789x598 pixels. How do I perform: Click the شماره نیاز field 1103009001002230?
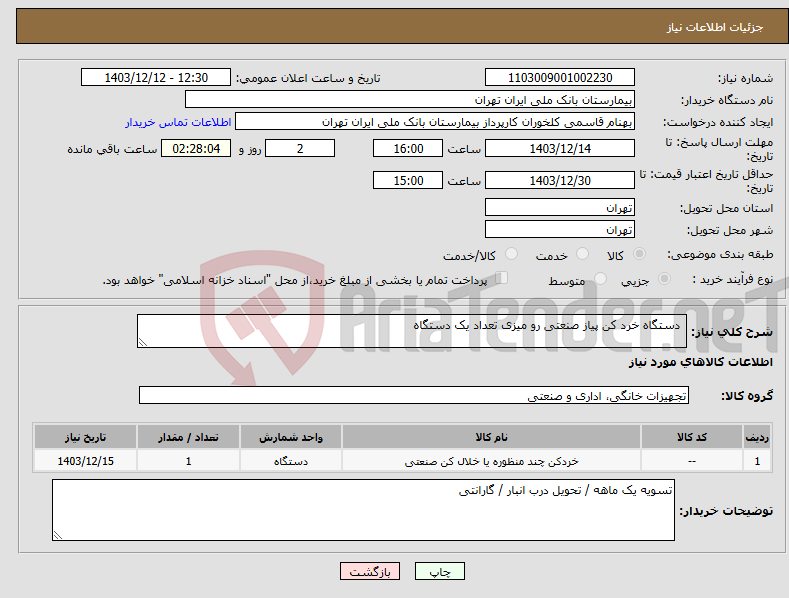pos(560,78)
